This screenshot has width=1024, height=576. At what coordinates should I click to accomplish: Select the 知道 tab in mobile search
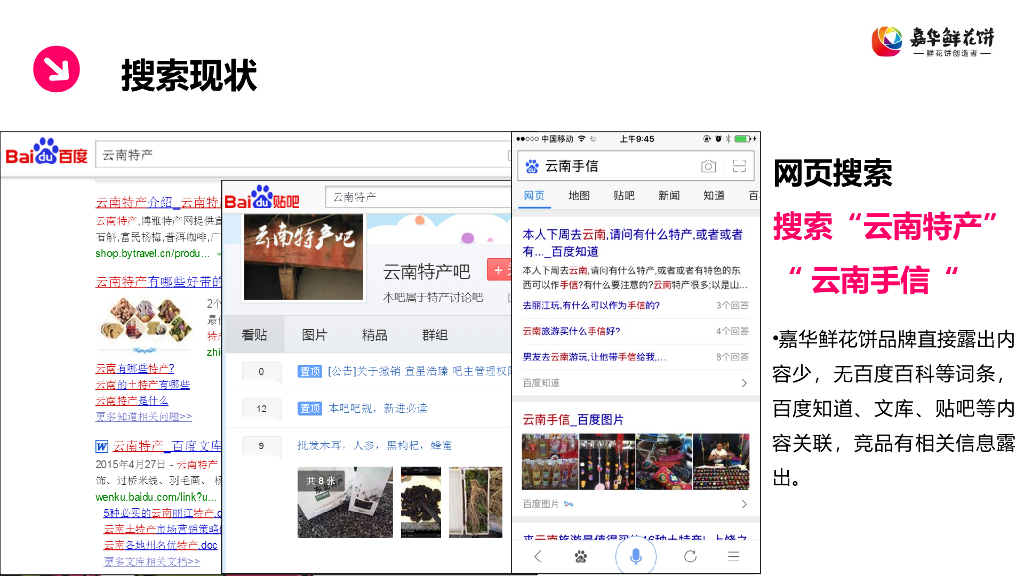pos(714,195)
